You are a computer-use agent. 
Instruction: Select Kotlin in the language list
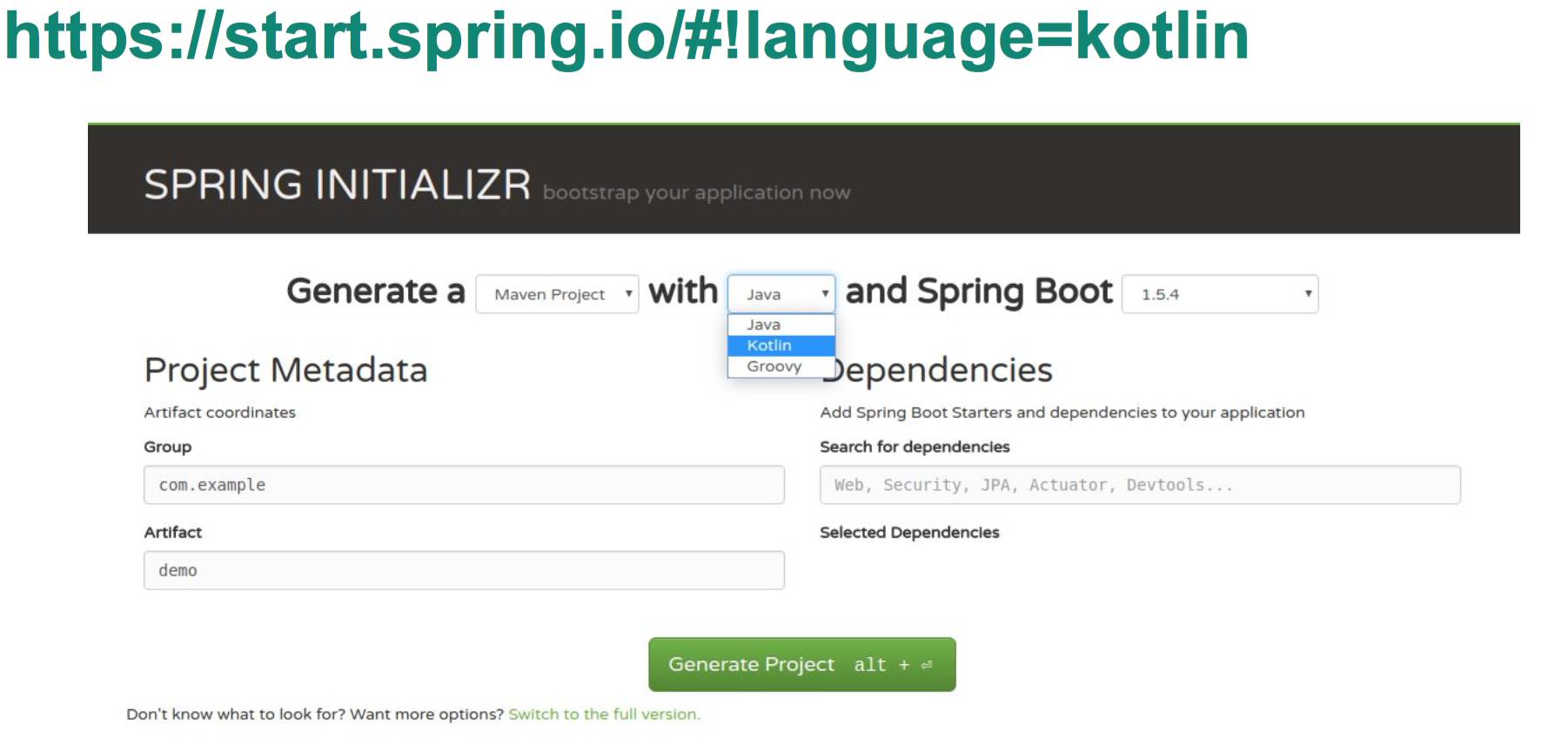pos(781,346)
